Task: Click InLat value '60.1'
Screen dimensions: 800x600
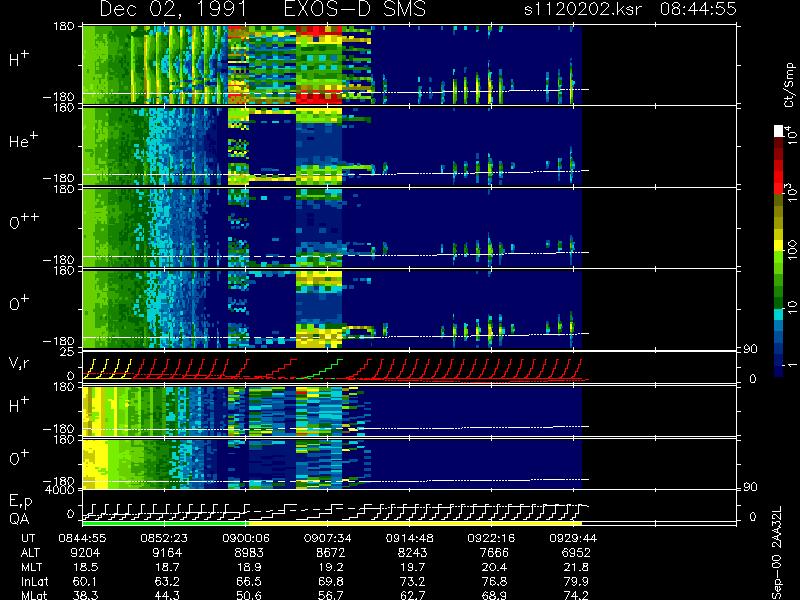Action: pyautogui.click(x=85, y=581)
